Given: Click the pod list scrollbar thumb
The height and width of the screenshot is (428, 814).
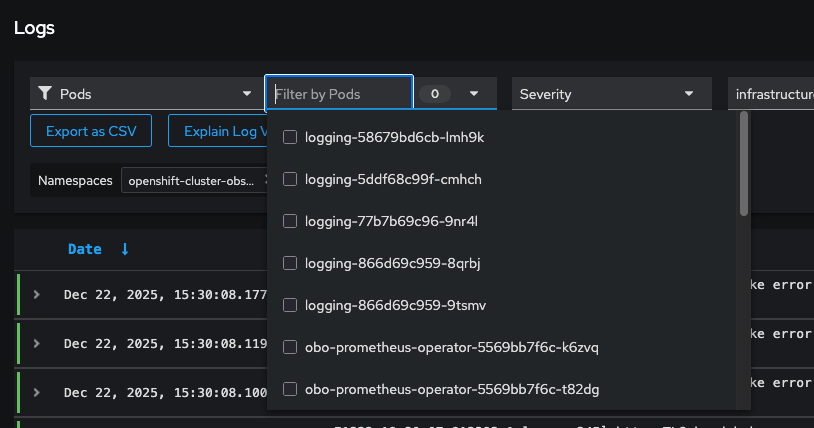Looking at the screenshot, I should (743, 163).
